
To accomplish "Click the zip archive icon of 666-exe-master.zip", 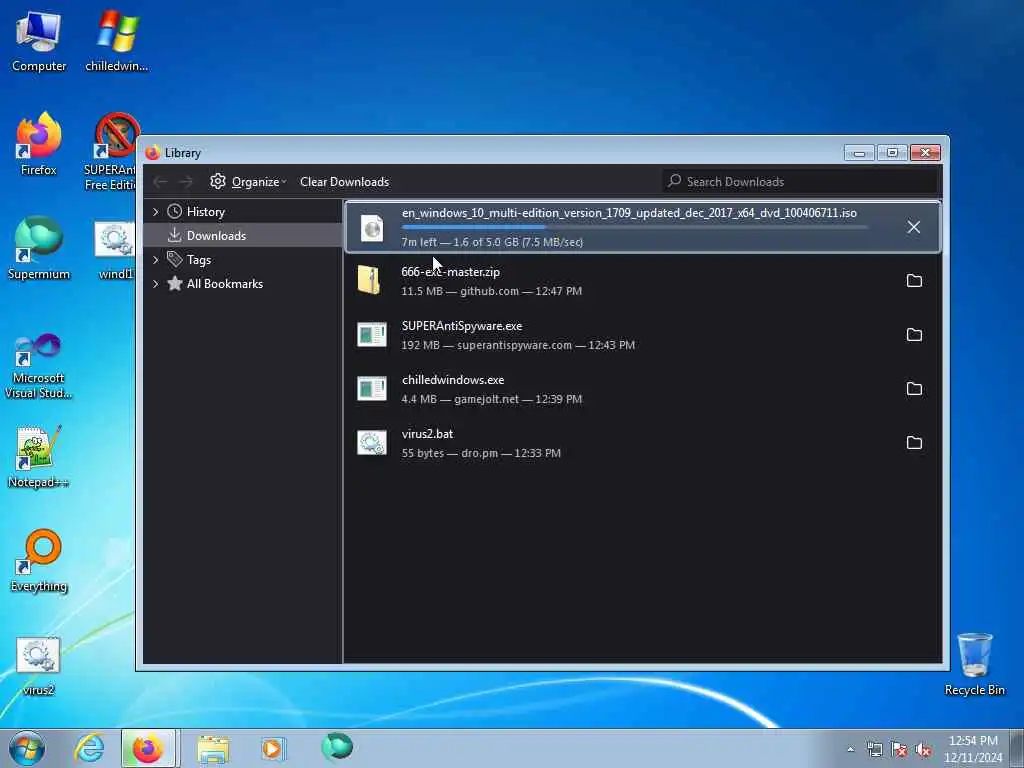I will 370,281.
